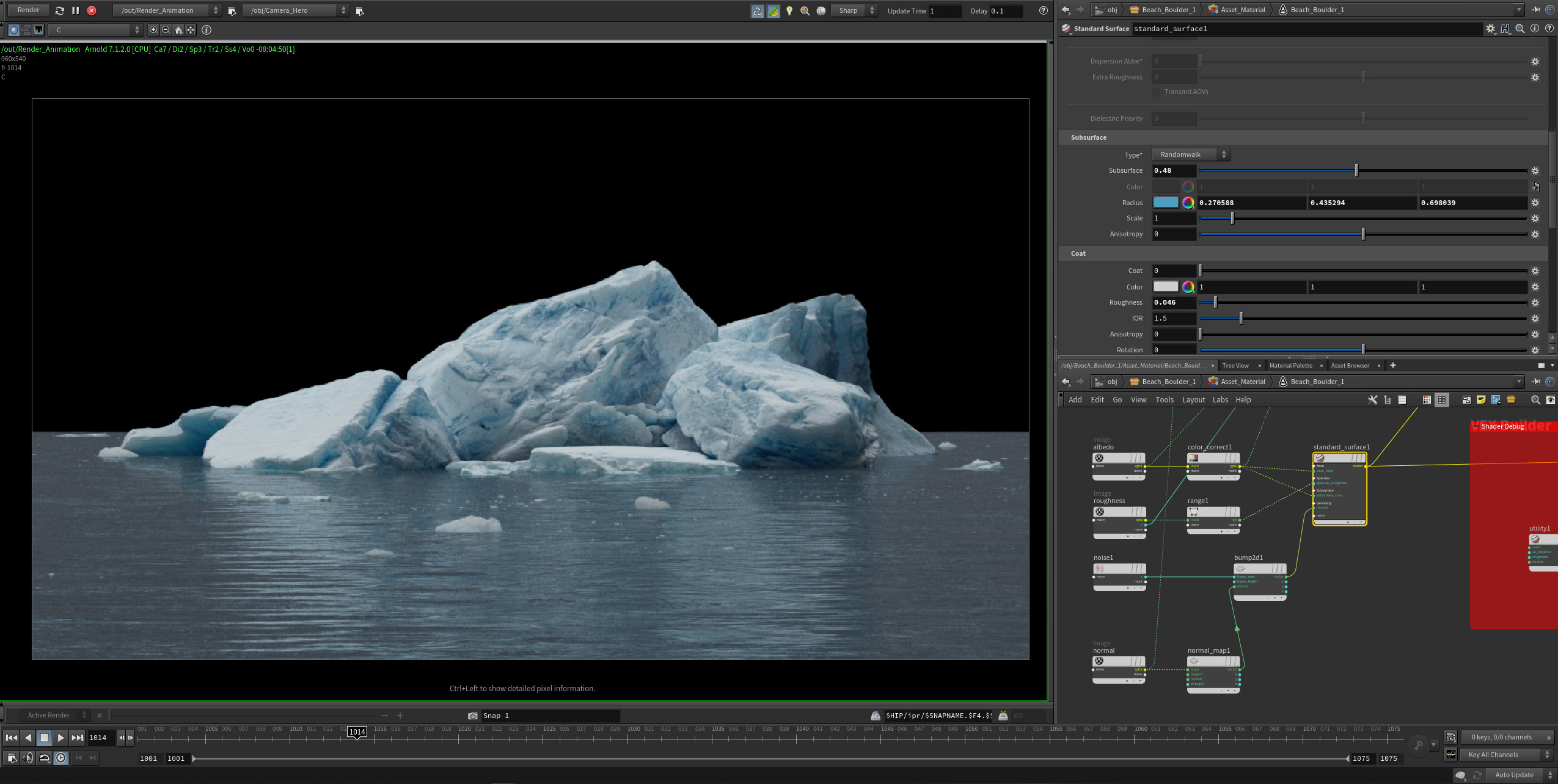Open render info with the circled i icon

point(207,30)
